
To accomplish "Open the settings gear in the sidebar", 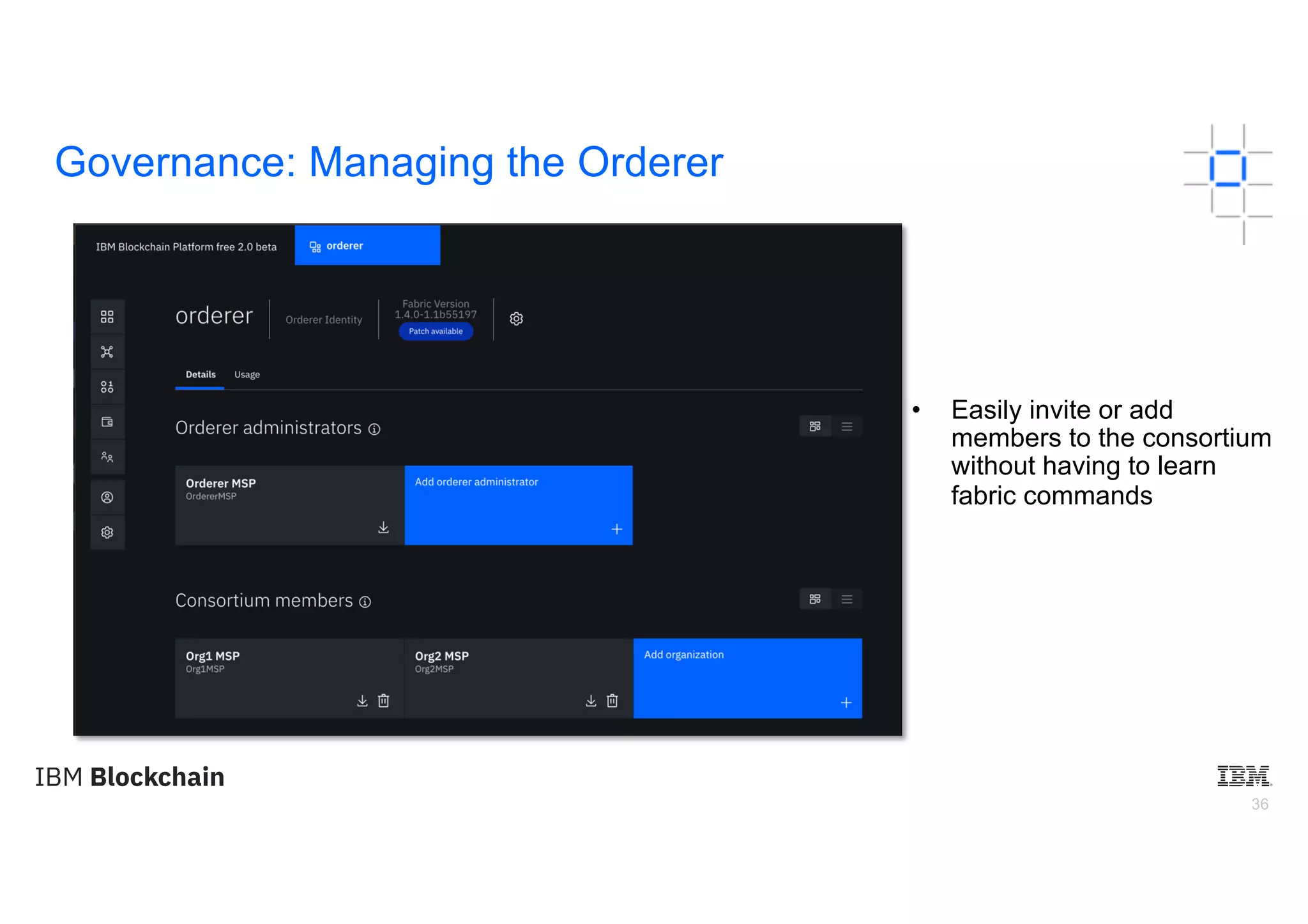I will [107, 533].
